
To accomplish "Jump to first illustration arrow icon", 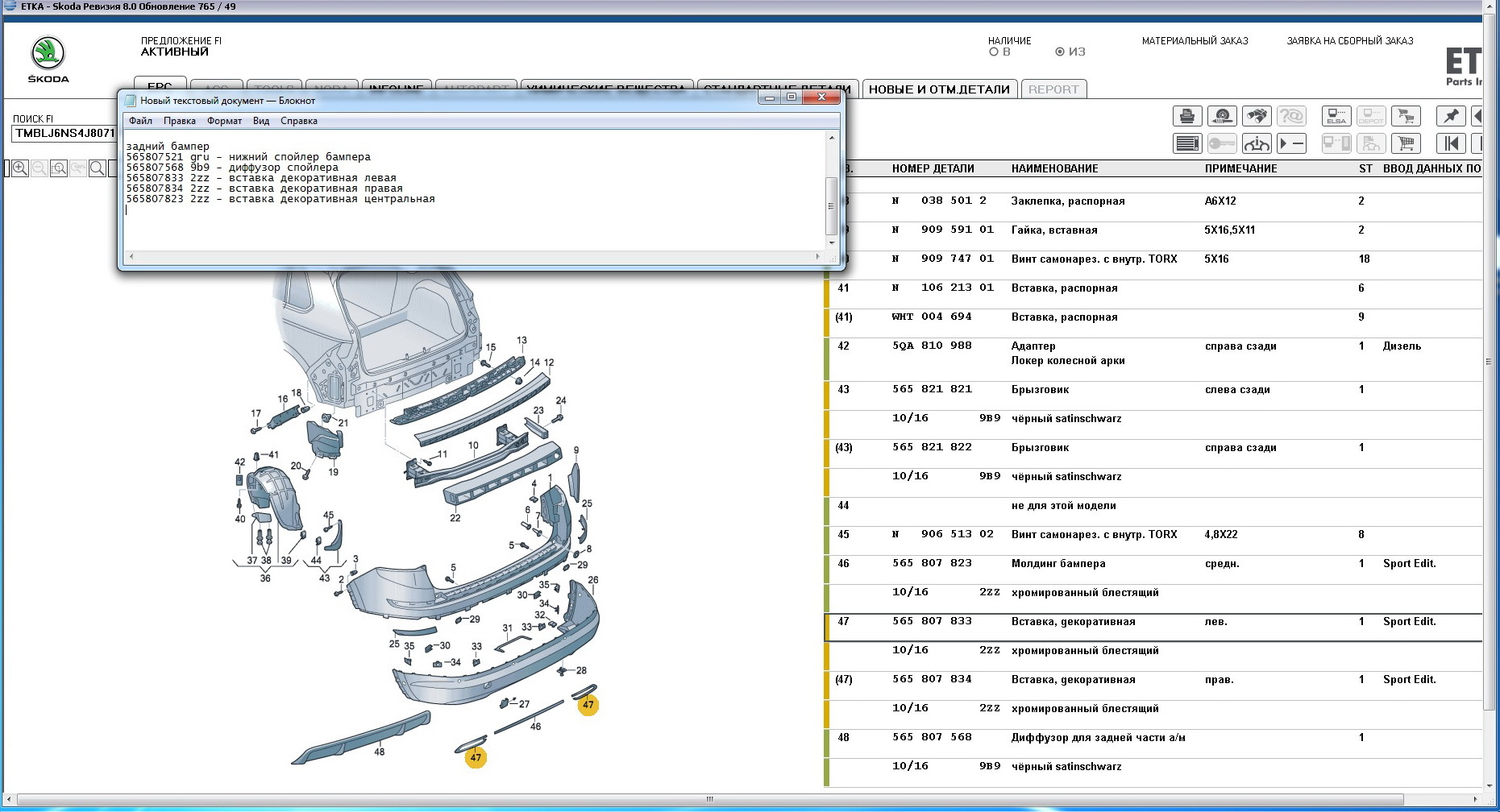I will pyautogui.click(x=1451, y=143).
